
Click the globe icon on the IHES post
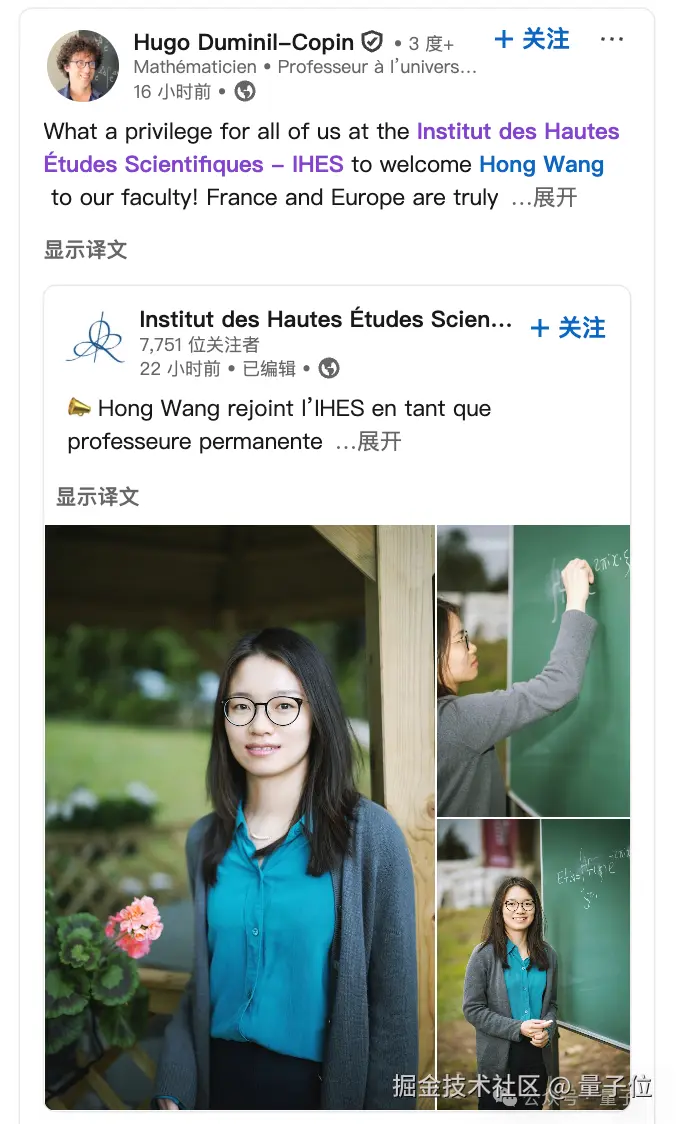tap(329, 368)
